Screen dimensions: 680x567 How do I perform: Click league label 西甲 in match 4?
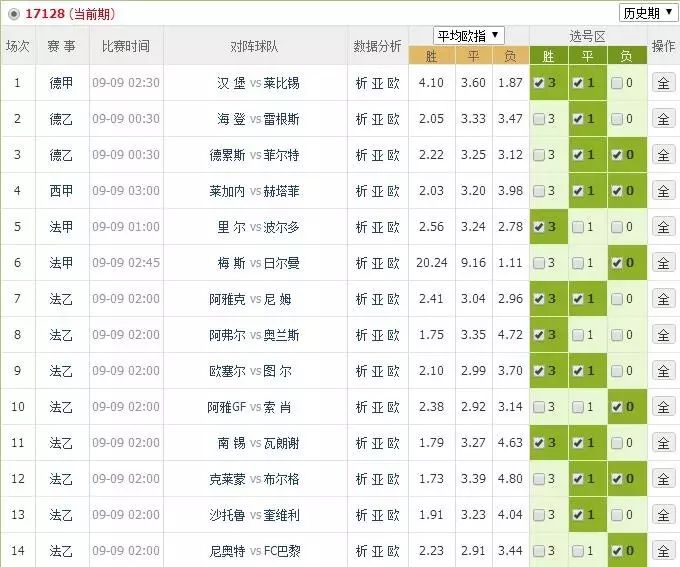(x=61, y=191)
